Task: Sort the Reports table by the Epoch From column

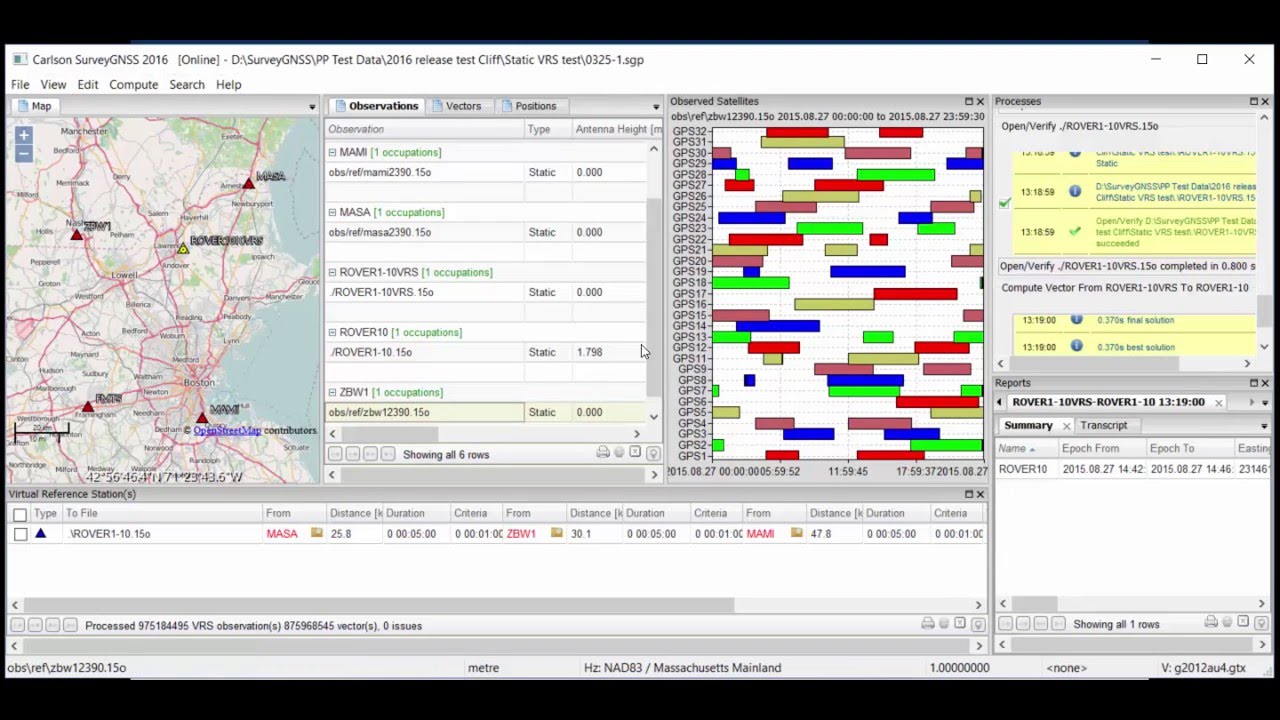Action: click(x=1102, y=448)
